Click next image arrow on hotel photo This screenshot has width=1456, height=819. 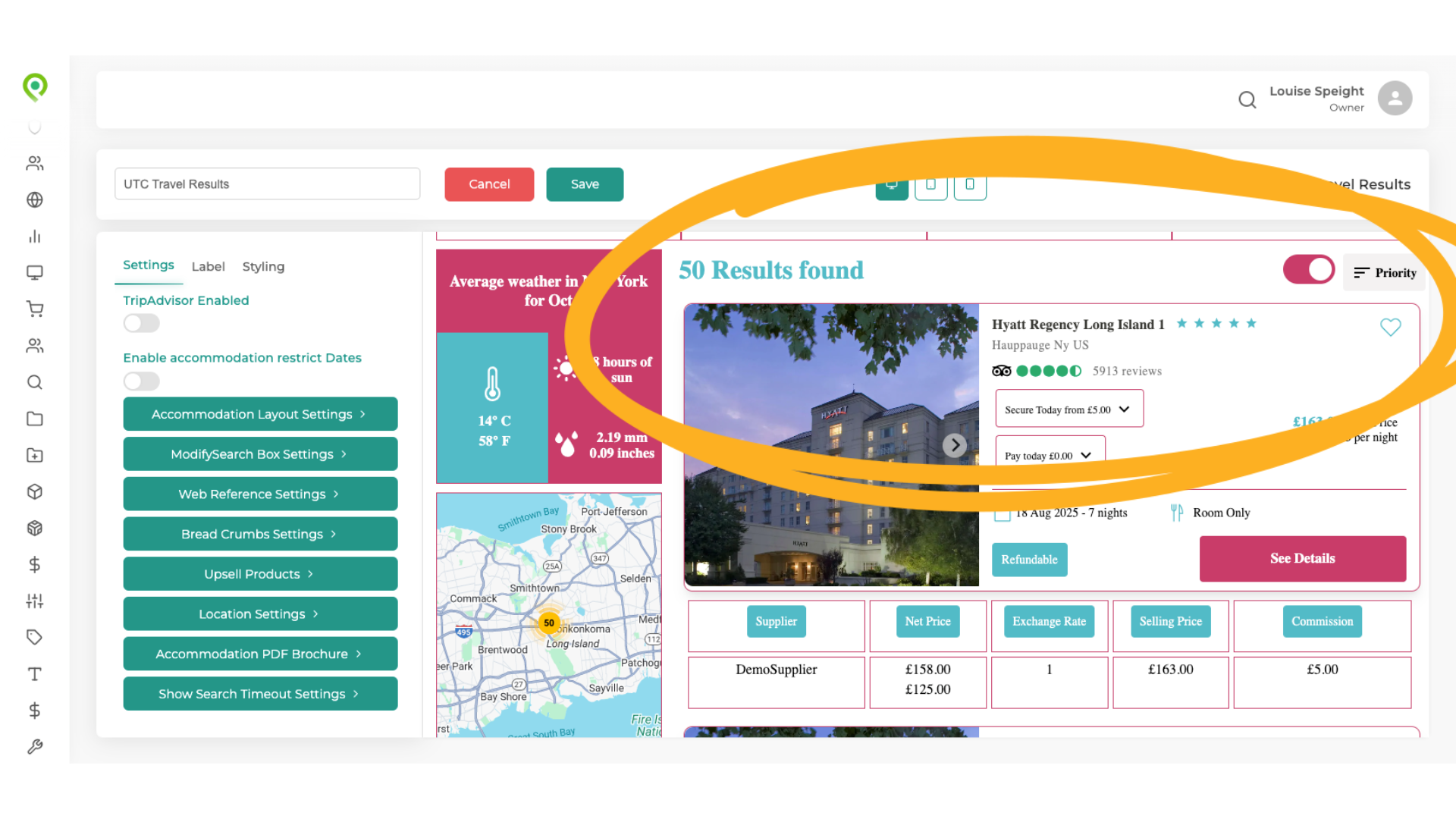tap(954, 445)
